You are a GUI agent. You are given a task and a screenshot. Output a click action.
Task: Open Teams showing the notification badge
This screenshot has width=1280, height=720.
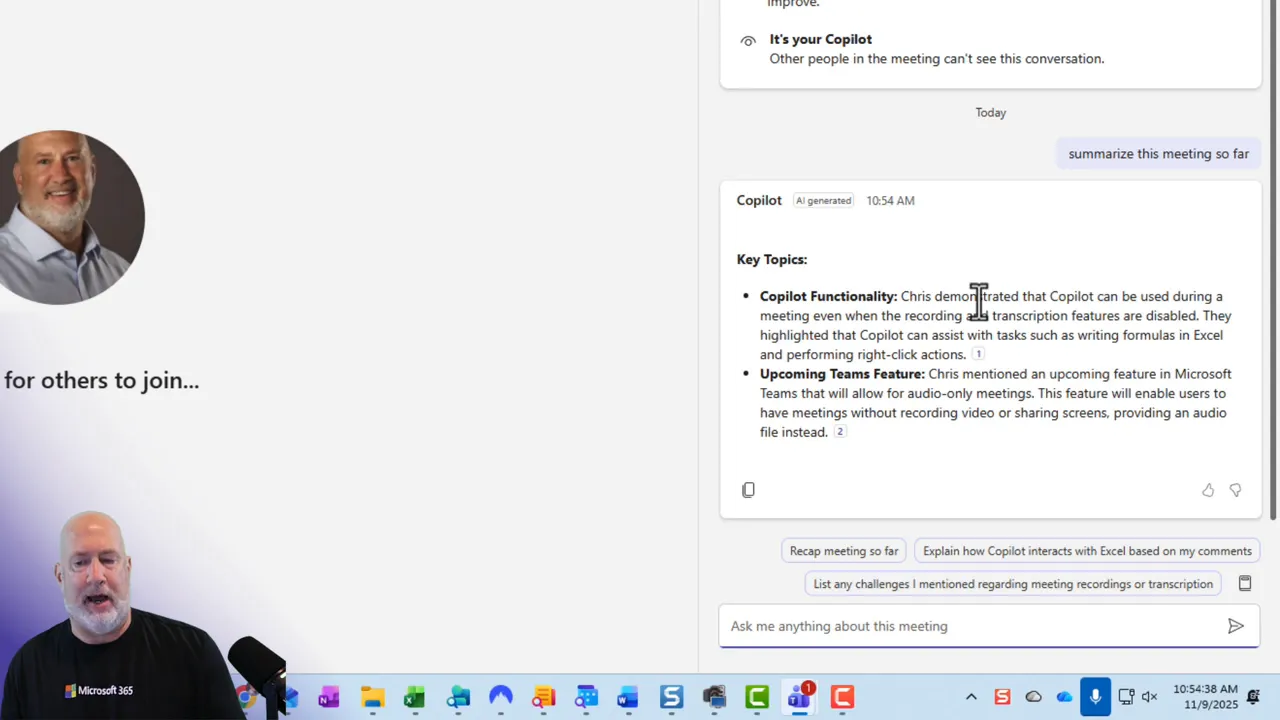[x=797, y=696]
